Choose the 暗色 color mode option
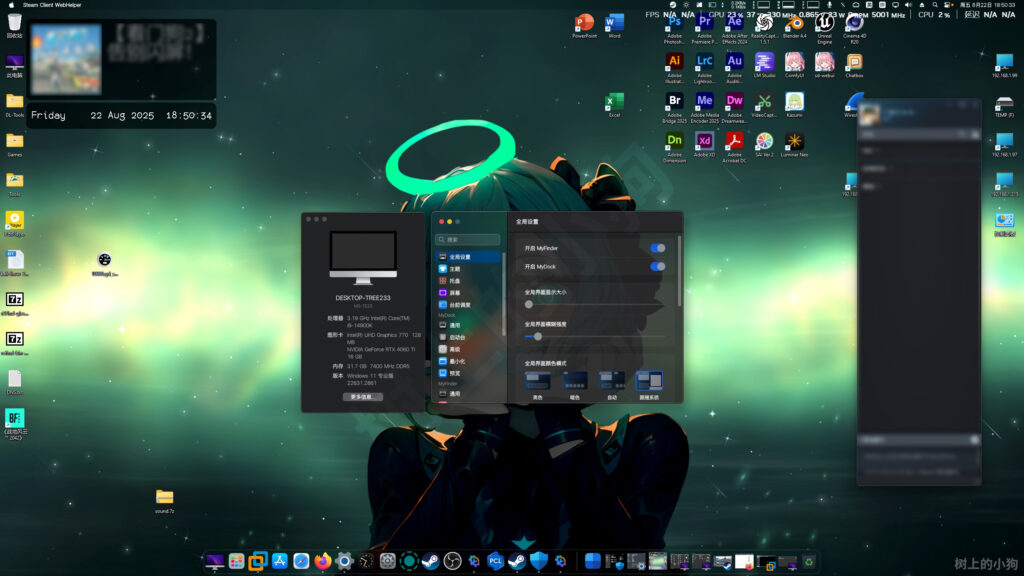The height and width of the screenshot is (576, 1024). click(x=575, y=384)
